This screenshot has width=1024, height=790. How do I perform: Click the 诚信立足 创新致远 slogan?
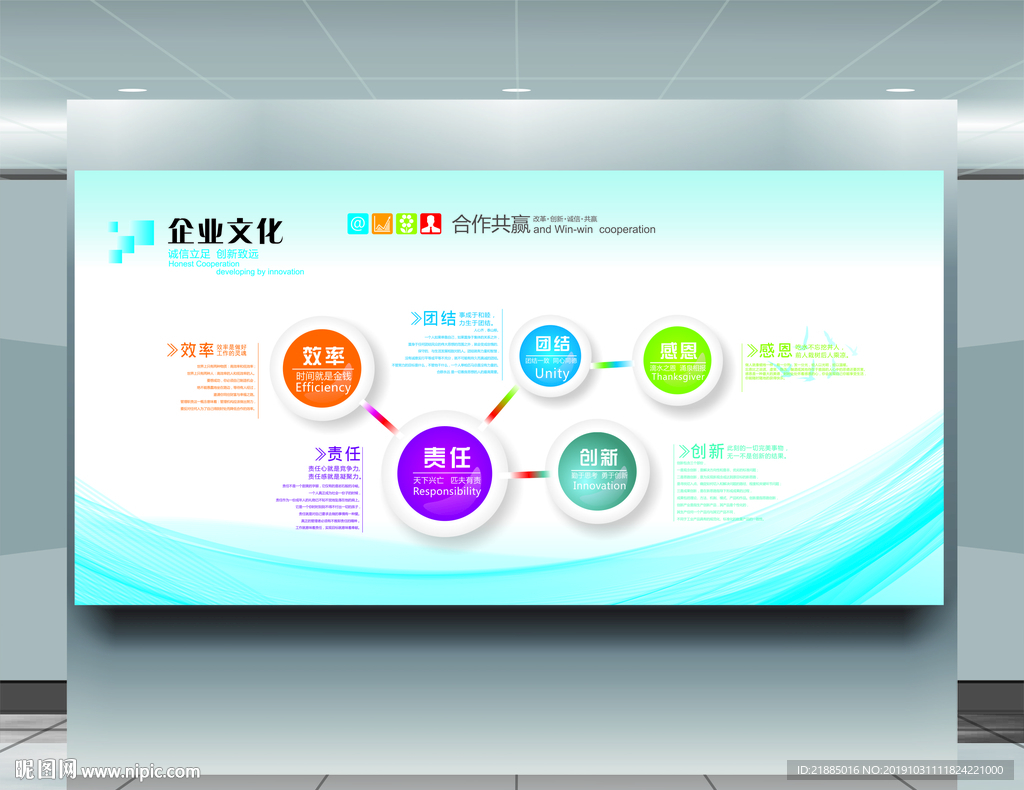pos(213,254)
